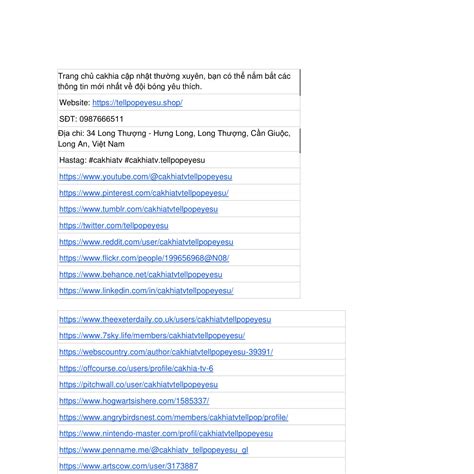Image resolution: width=474 pixels, height=474 pixels.
Task: Open the angrybirdsnest.com members profile link
Action: 174,417
